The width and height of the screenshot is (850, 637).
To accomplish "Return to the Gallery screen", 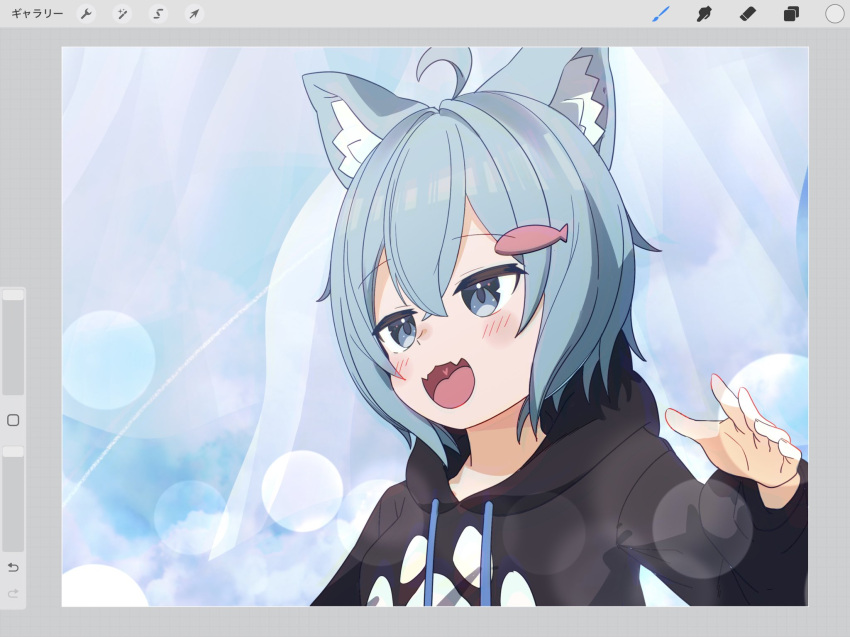I will 35,13.
